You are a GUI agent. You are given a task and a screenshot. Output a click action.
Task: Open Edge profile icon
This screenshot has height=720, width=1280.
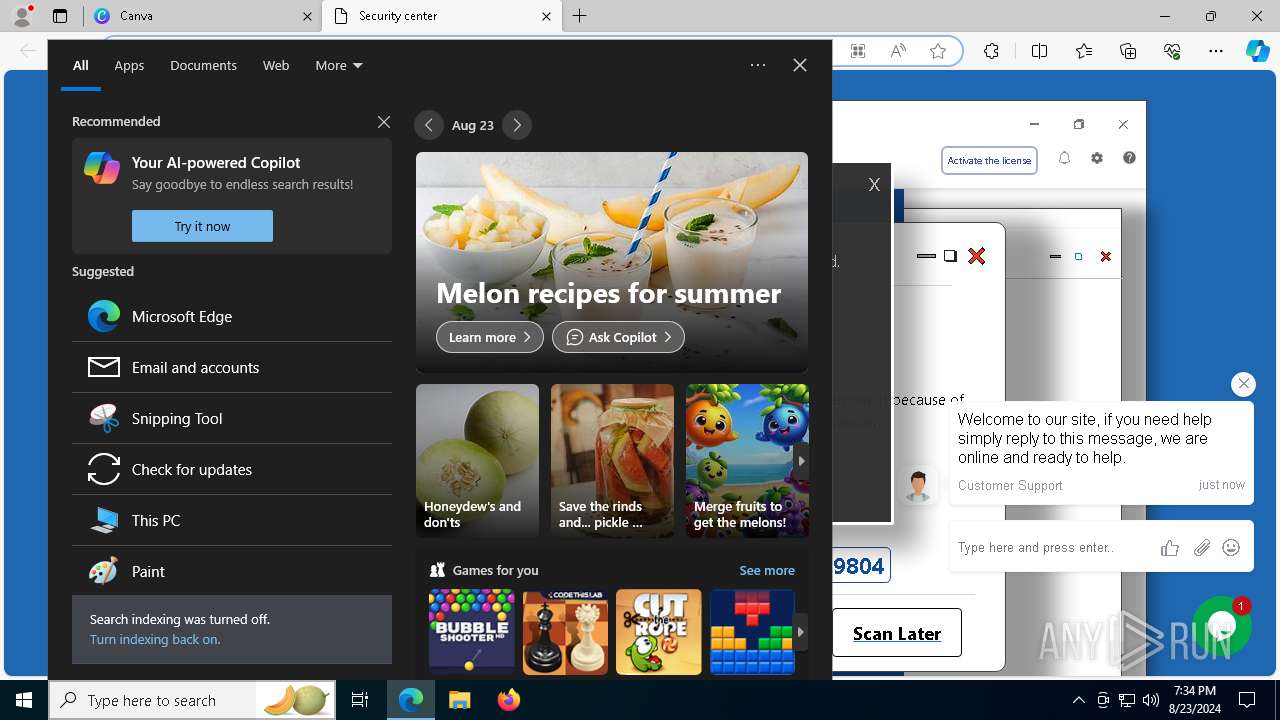(x=22, y=16)
